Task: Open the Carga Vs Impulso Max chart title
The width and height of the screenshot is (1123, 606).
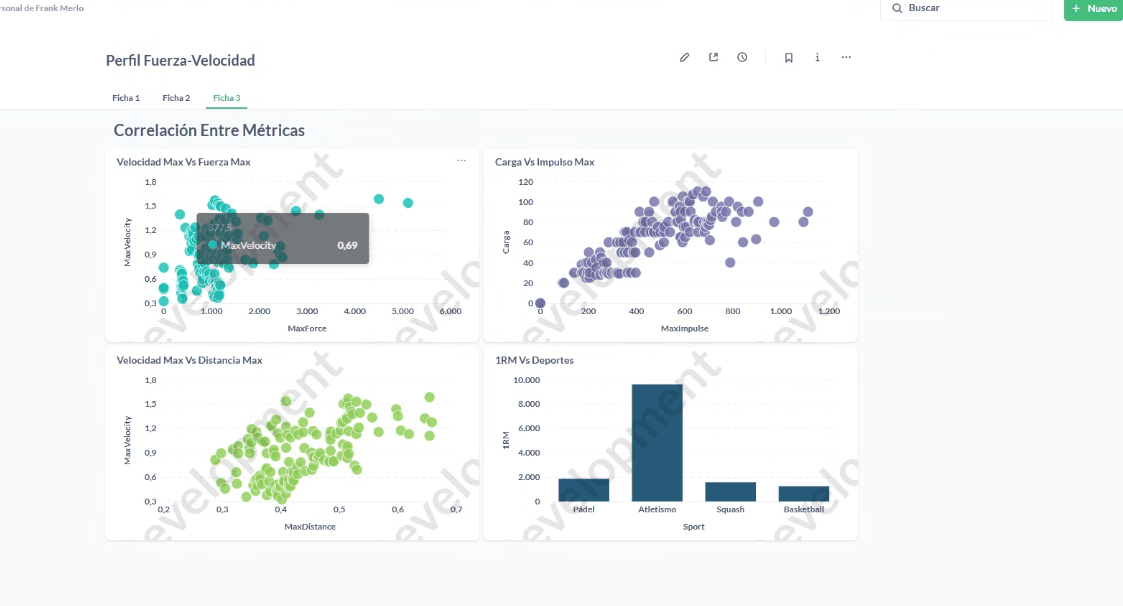Action: [545, 162]
